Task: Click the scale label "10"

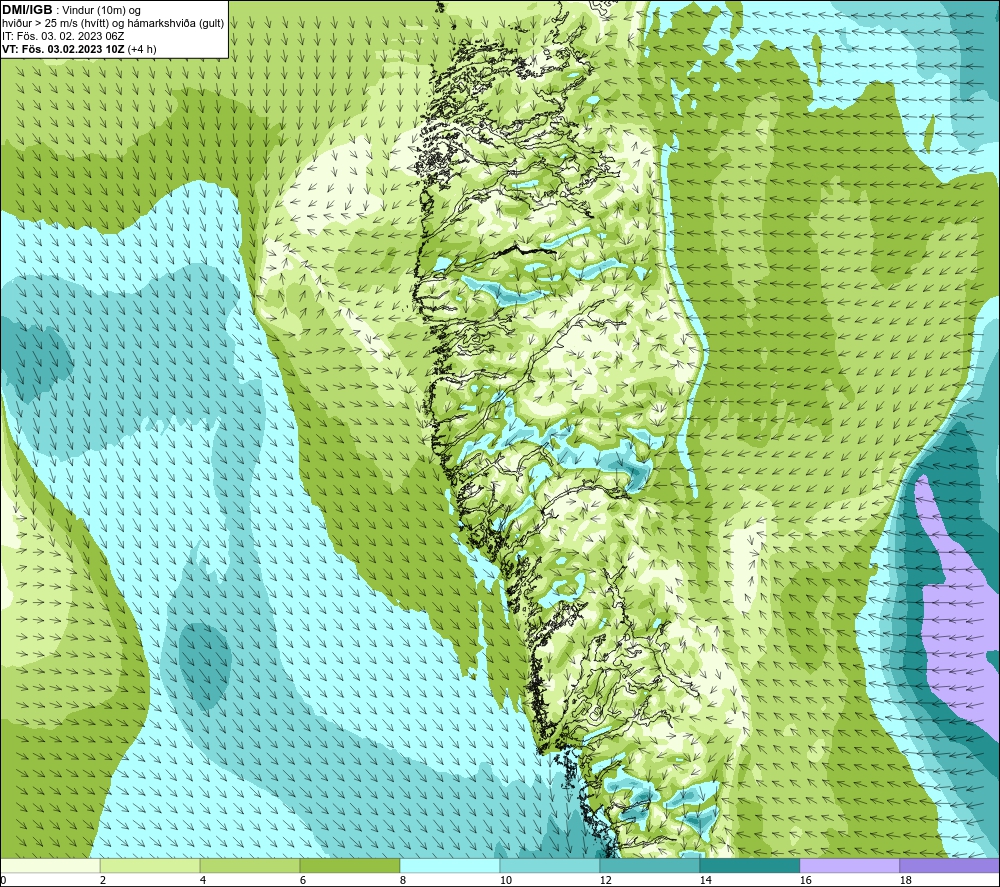Action: click(x=505, y=881)
